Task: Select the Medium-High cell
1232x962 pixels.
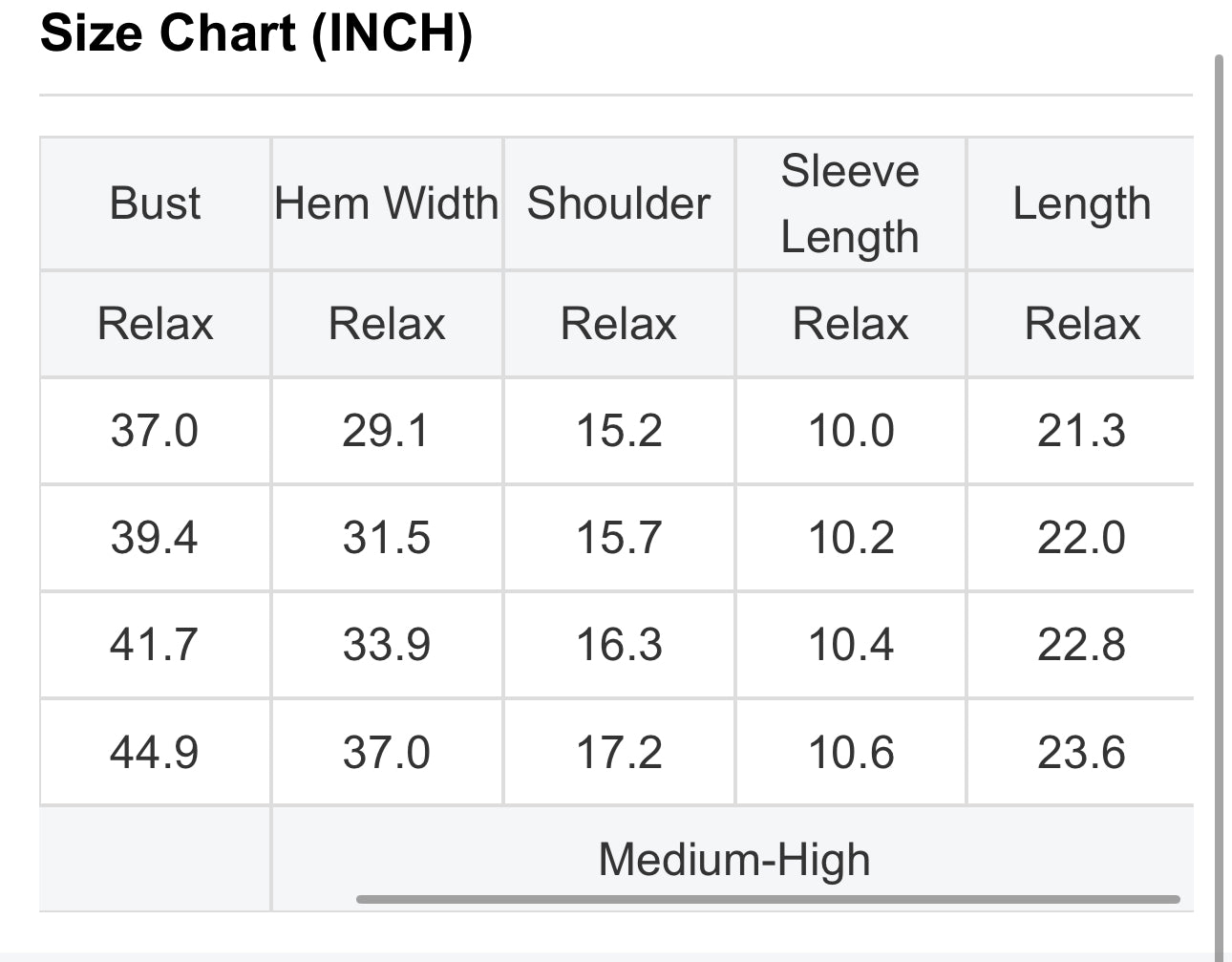Action: 733,858
